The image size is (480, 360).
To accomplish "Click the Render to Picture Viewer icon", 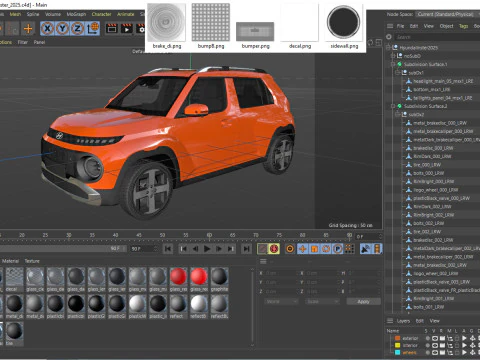I will (127, 29).
